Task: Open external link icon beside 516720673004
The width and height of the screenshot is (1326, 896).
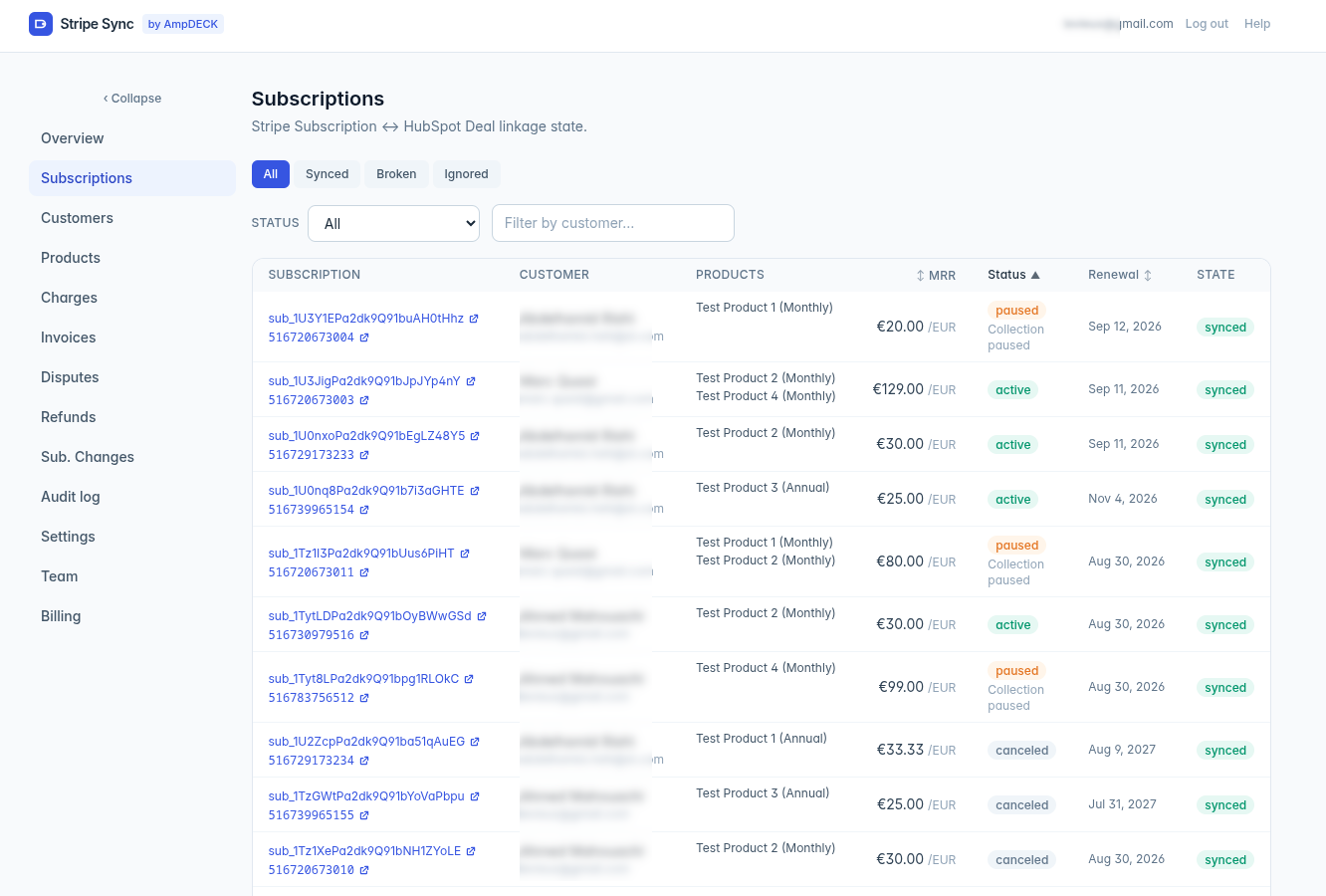Action: (x=364, y=337)
